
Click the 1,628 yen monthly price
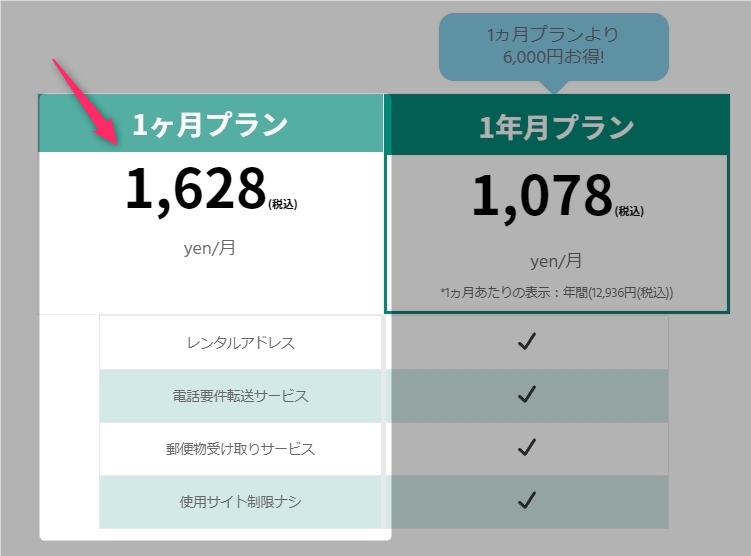[x=196, y=189]
